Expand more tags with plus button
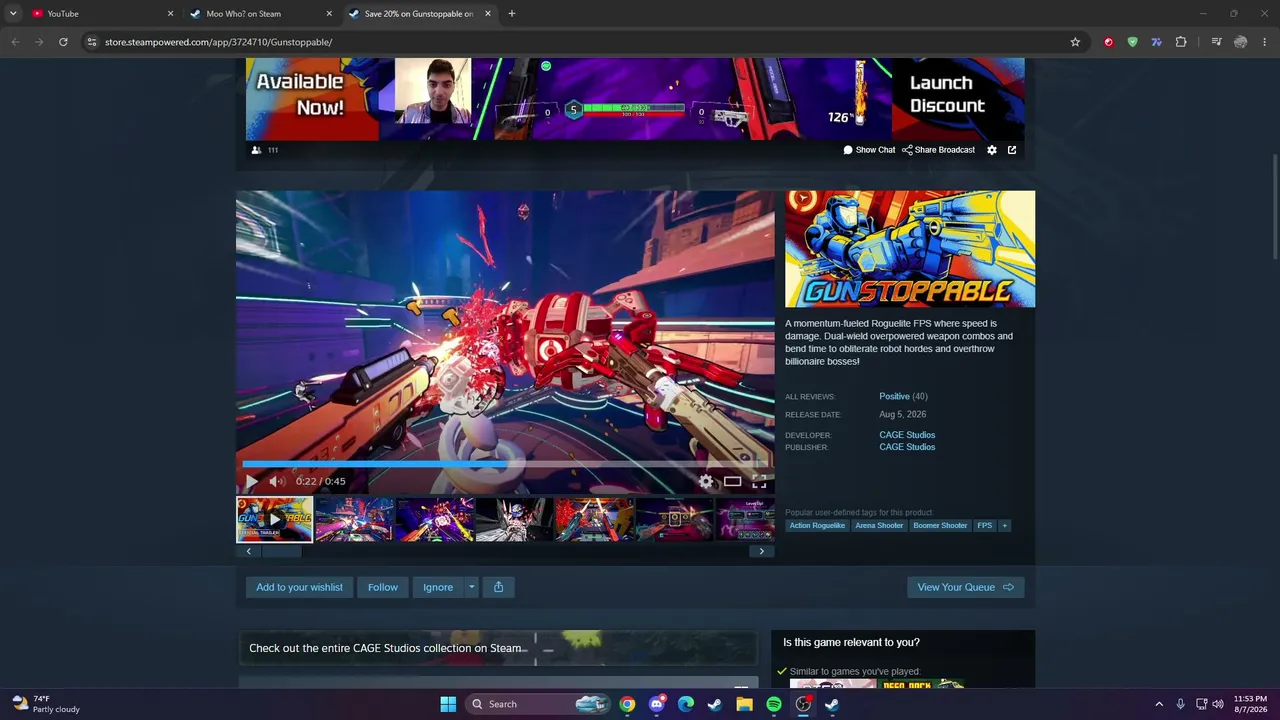This screenshot has width=1280, height=720. 1005,526
